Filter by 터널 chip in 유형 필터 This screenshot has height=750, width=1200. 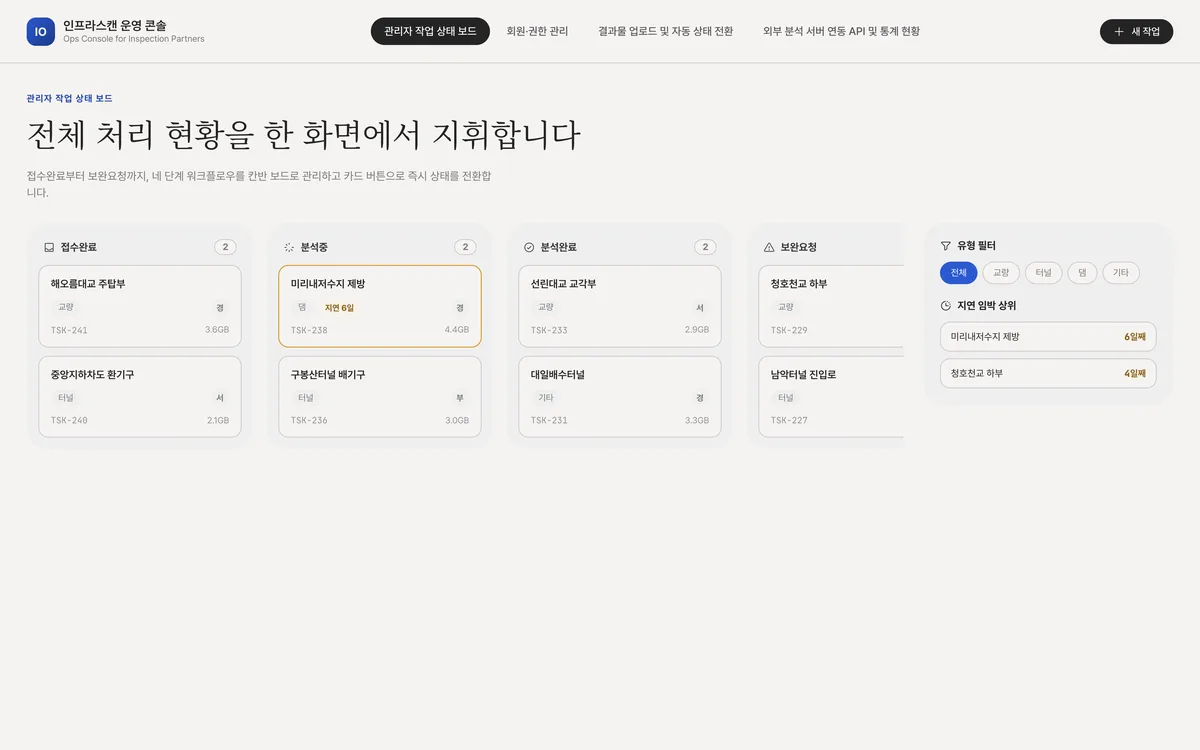point(1044,273)
